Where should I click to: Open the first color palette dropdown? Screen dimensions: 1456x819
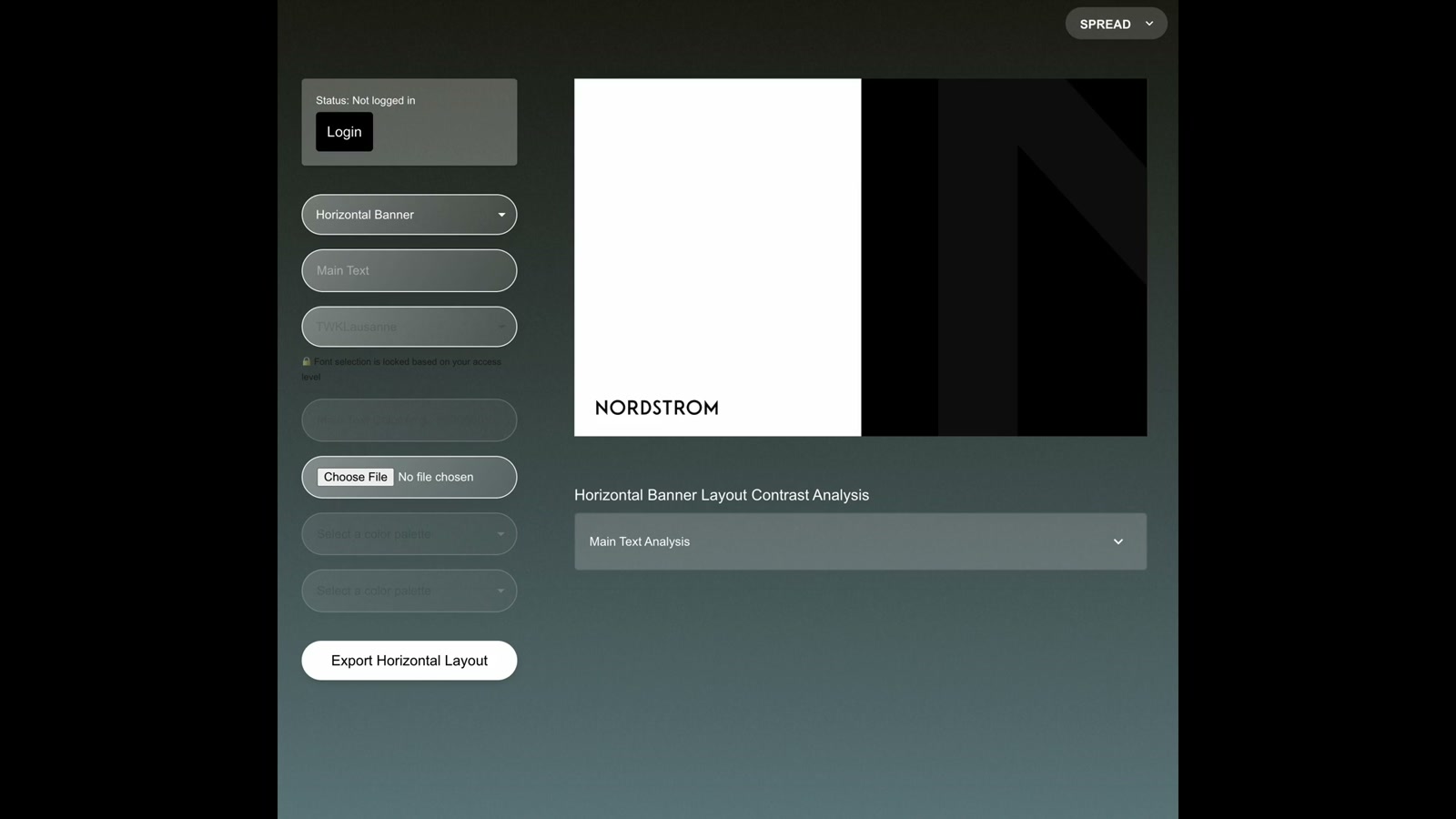pos(409,534)
